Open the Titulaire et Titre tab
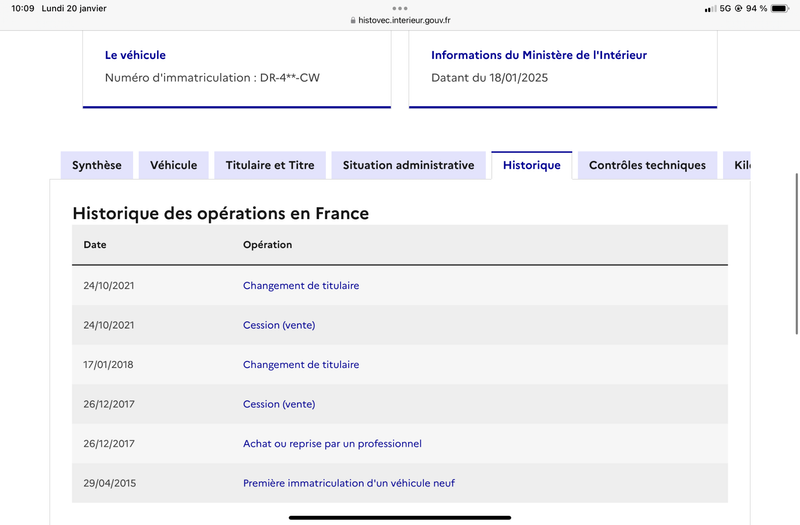800x525 pixels. click(270, 165)
